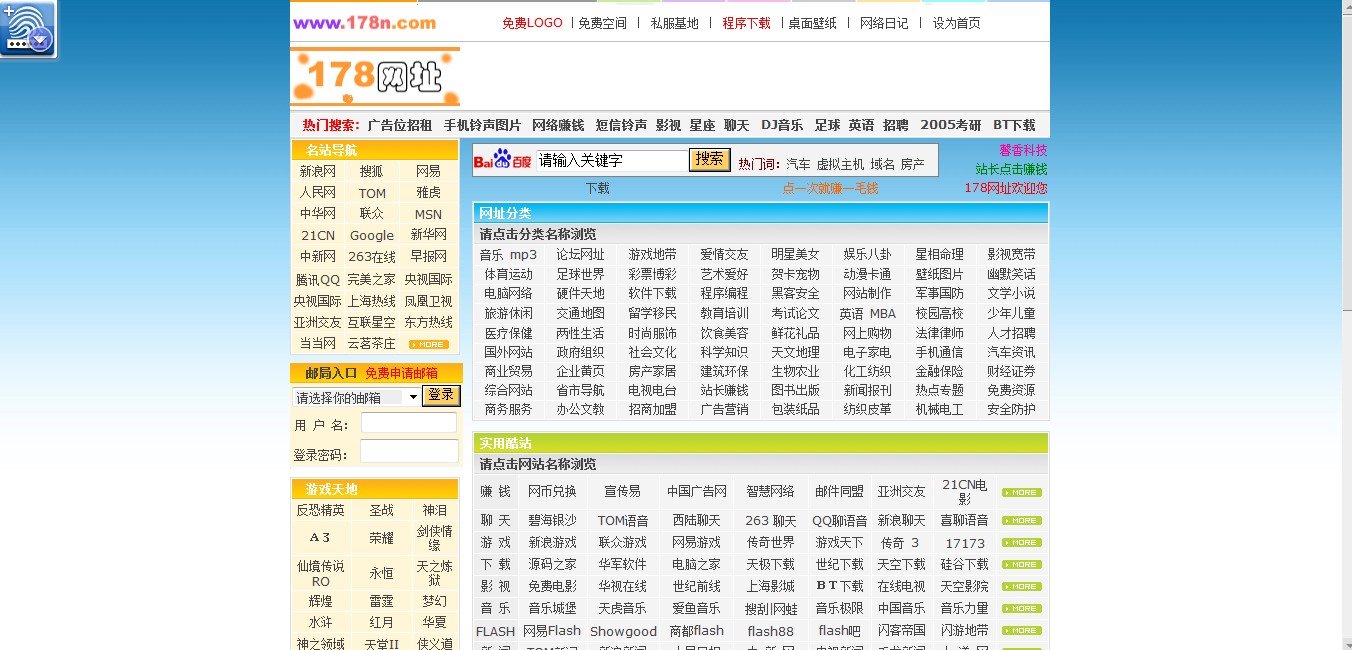The width and height of the screenshot is (1352, 650).
Task: Open the 网络赚钱 hot search link
Action: point(558,125)
